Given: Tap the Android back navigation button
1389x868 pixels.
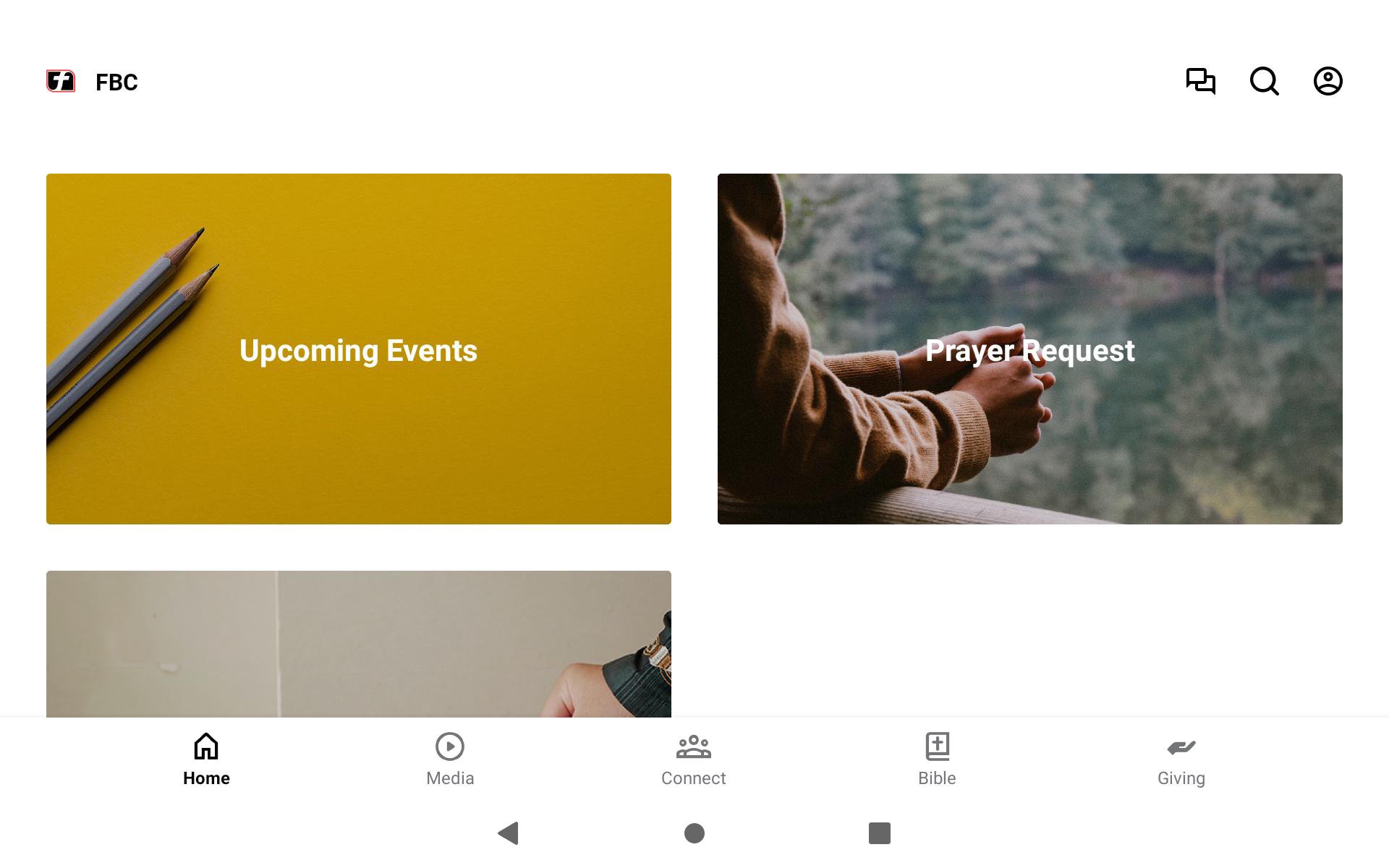Looking at the screenshot, I should click(x=509, y=833).
